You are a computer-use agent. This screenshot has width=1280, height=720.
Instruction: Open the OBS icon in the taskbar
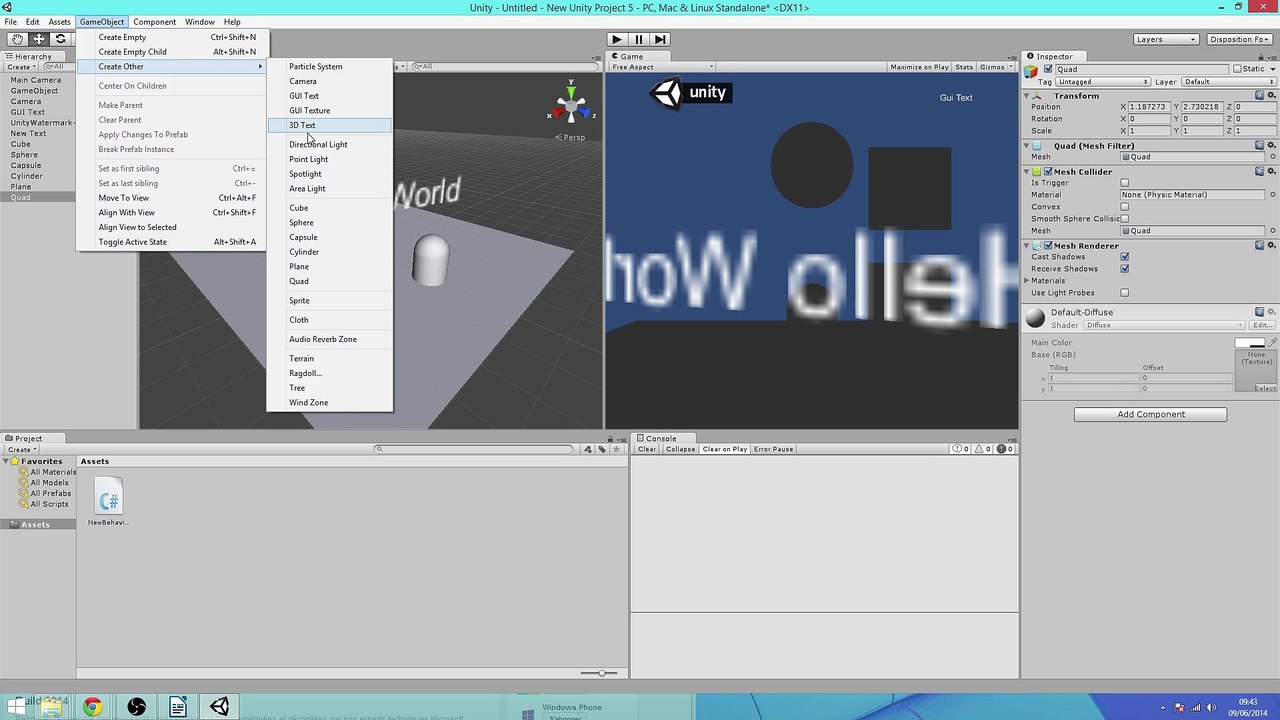pyautogui.click(x=137, y=707)
